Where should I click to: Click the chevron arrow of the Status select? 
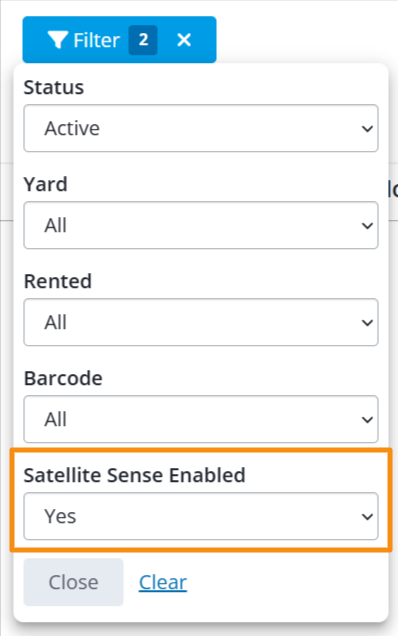[367, 129]
